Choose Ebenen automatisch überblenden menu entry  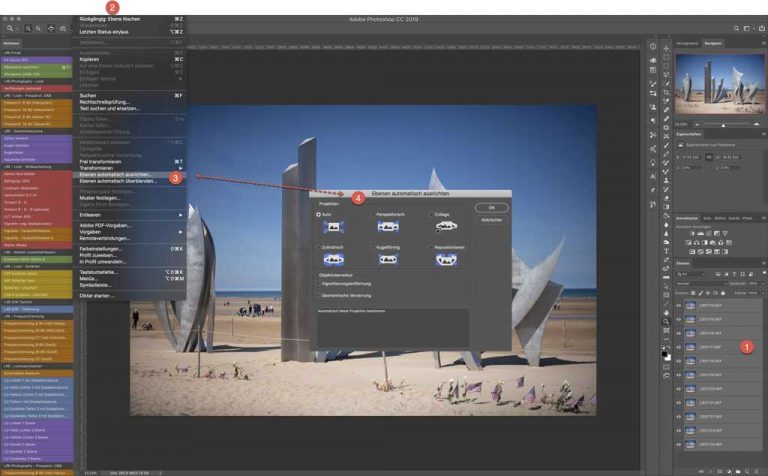pos(129,181)
